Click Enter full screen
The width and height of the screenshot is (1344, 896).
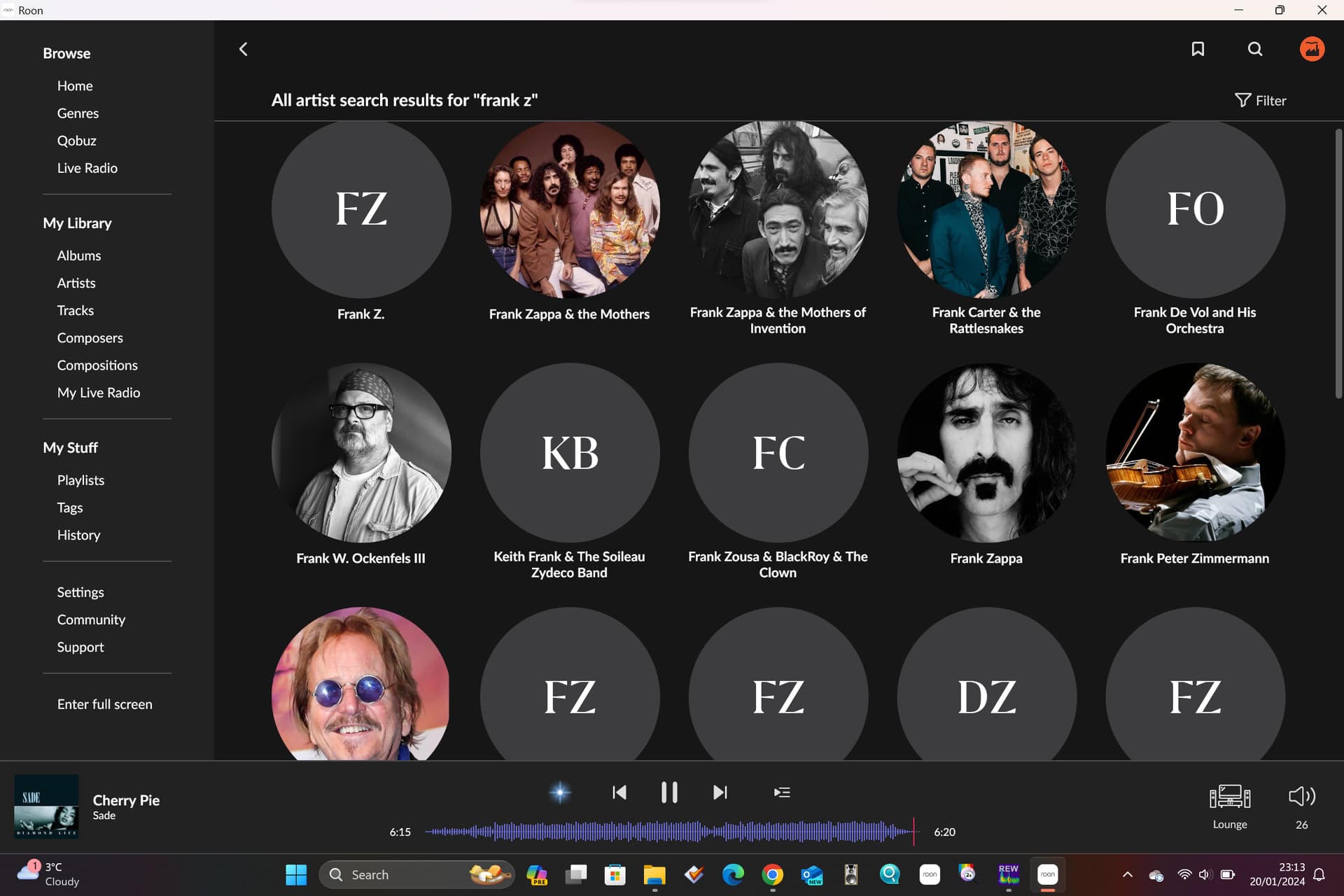[105, 704]
